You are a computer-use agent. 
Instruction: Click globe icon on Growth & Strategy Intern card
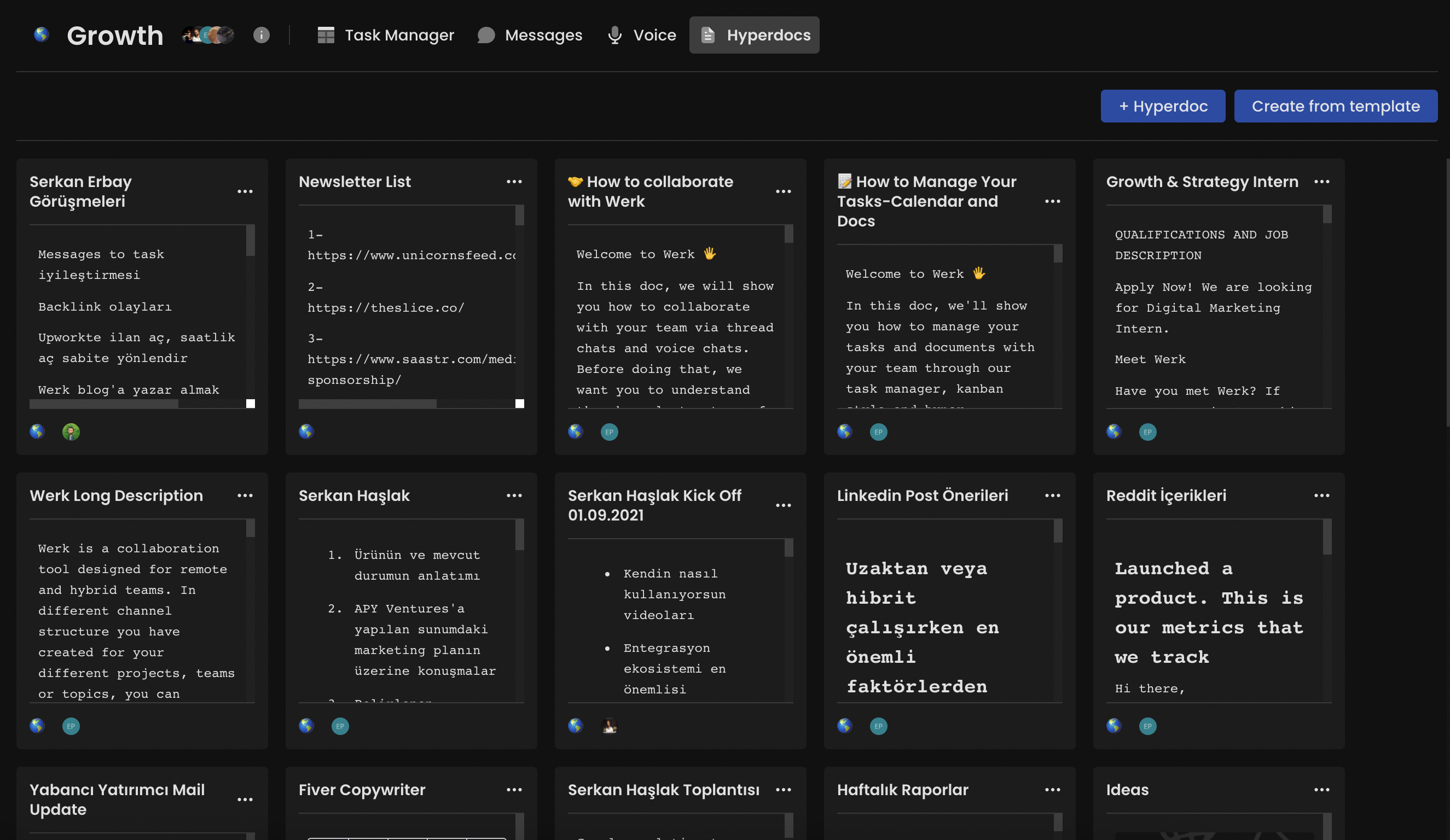[x=1115, y=431]
